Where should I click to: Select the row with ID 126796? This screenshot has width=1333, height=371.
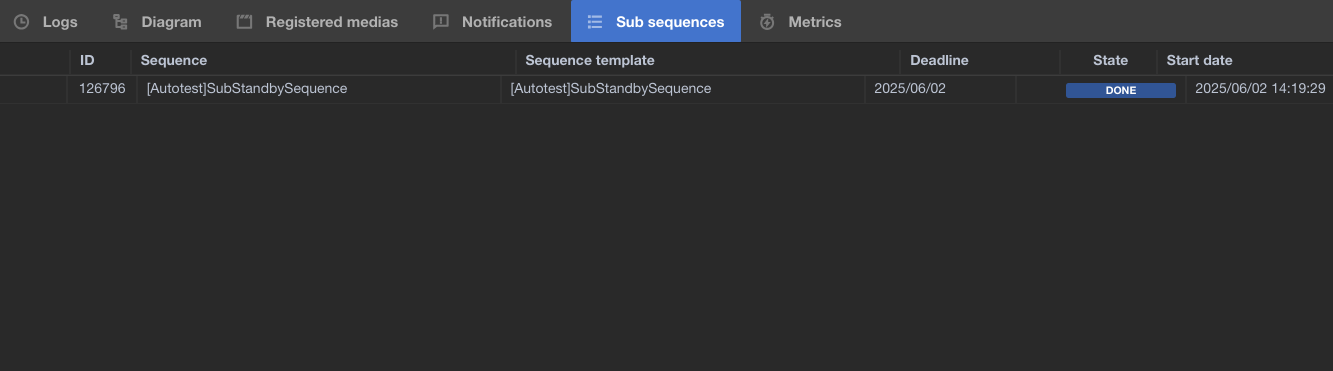click(x=666, y=89)
